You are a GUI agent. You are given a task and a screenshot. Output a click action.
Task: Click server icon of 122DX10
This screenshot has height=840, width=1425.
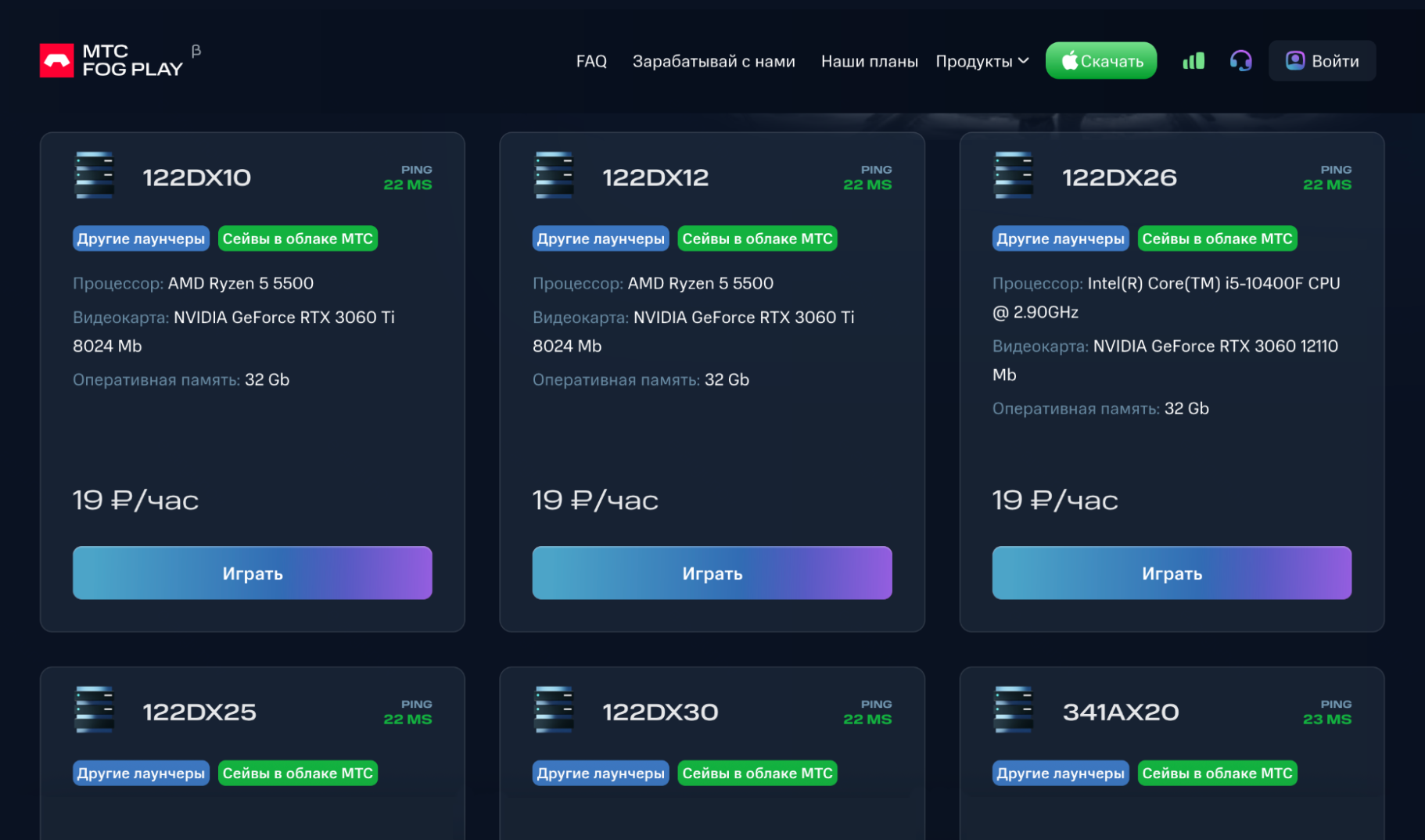click(x=95, y=174)
